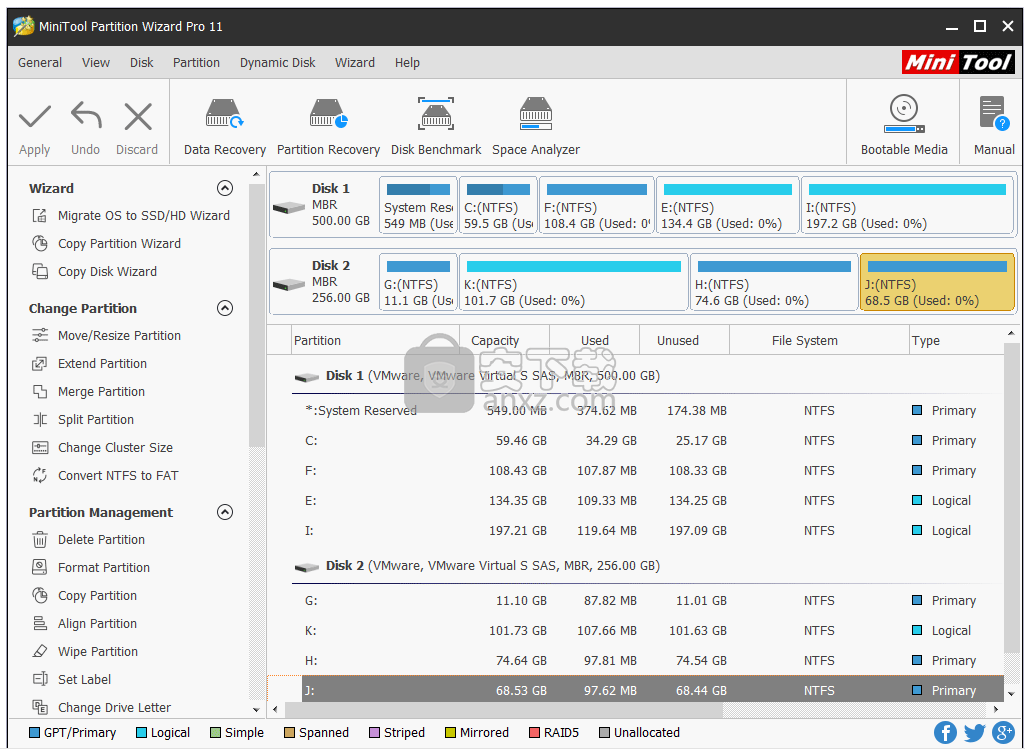Select the System Reserved partition row
Viewport: 1025px width, 750px height.
tap(647, 411)
